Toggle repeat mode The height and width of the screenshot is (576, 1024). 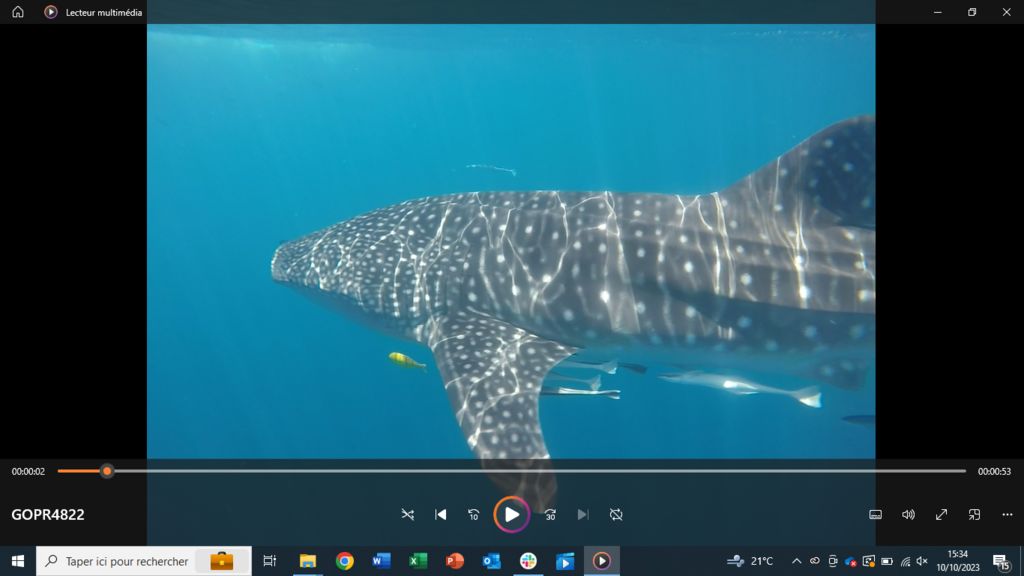tap(616, 514)
